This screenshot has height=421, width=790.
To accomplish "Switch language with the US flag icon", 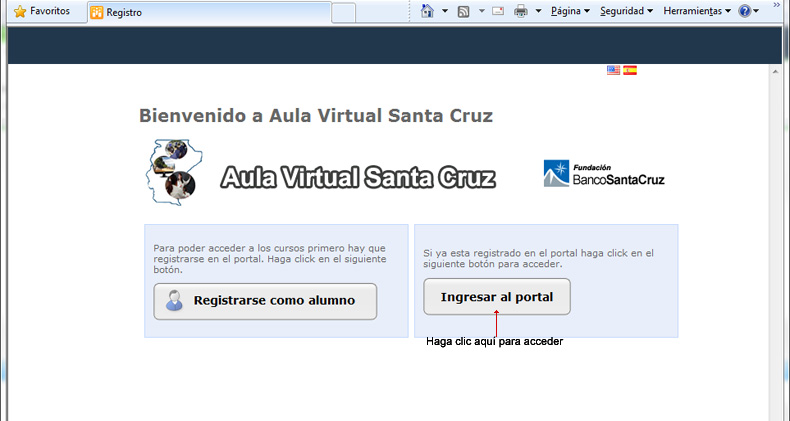I will (x=613, y=71).
